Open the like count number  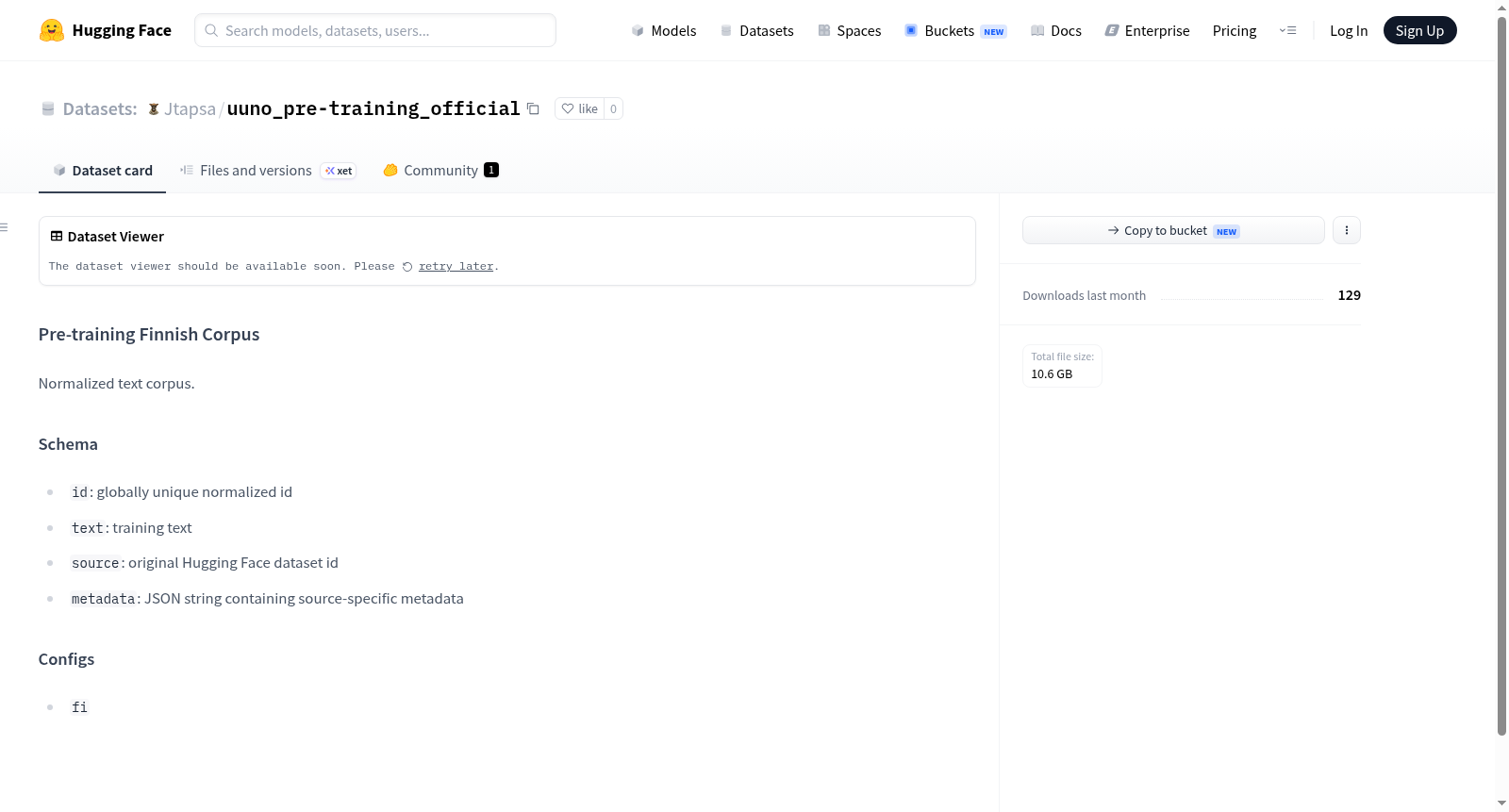point(613,108)
